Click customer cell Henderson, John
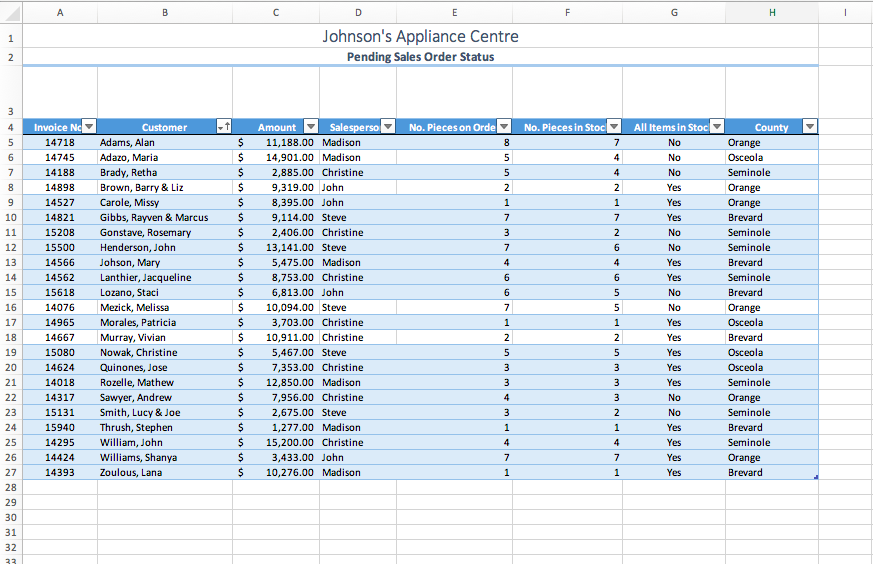873x564 pixels. tap(165, 248)
